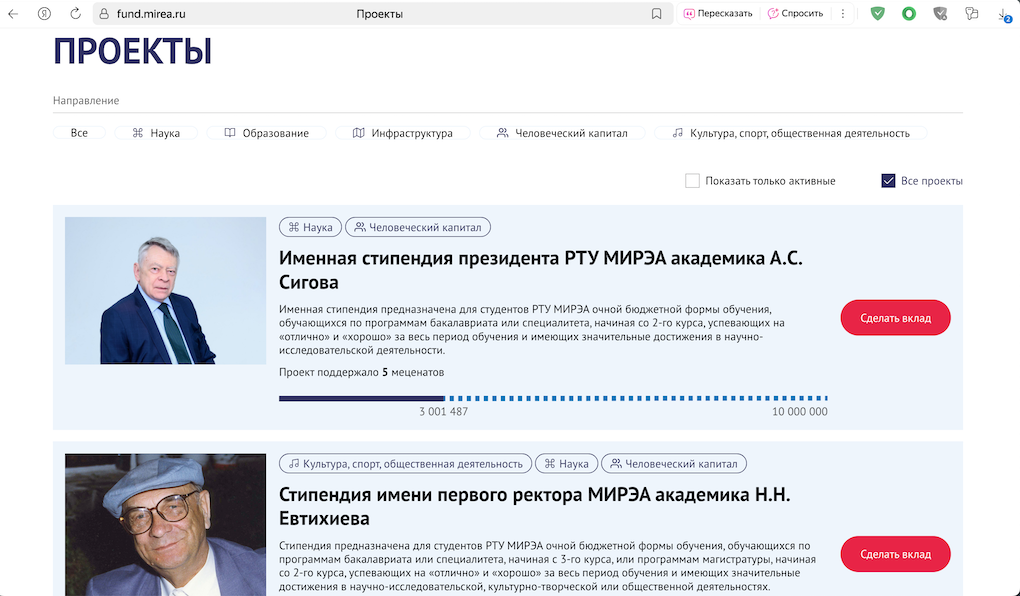The image size is (1020, 596).
Task: Go back using the browser back arrow
Action: (x=13, y=14)
